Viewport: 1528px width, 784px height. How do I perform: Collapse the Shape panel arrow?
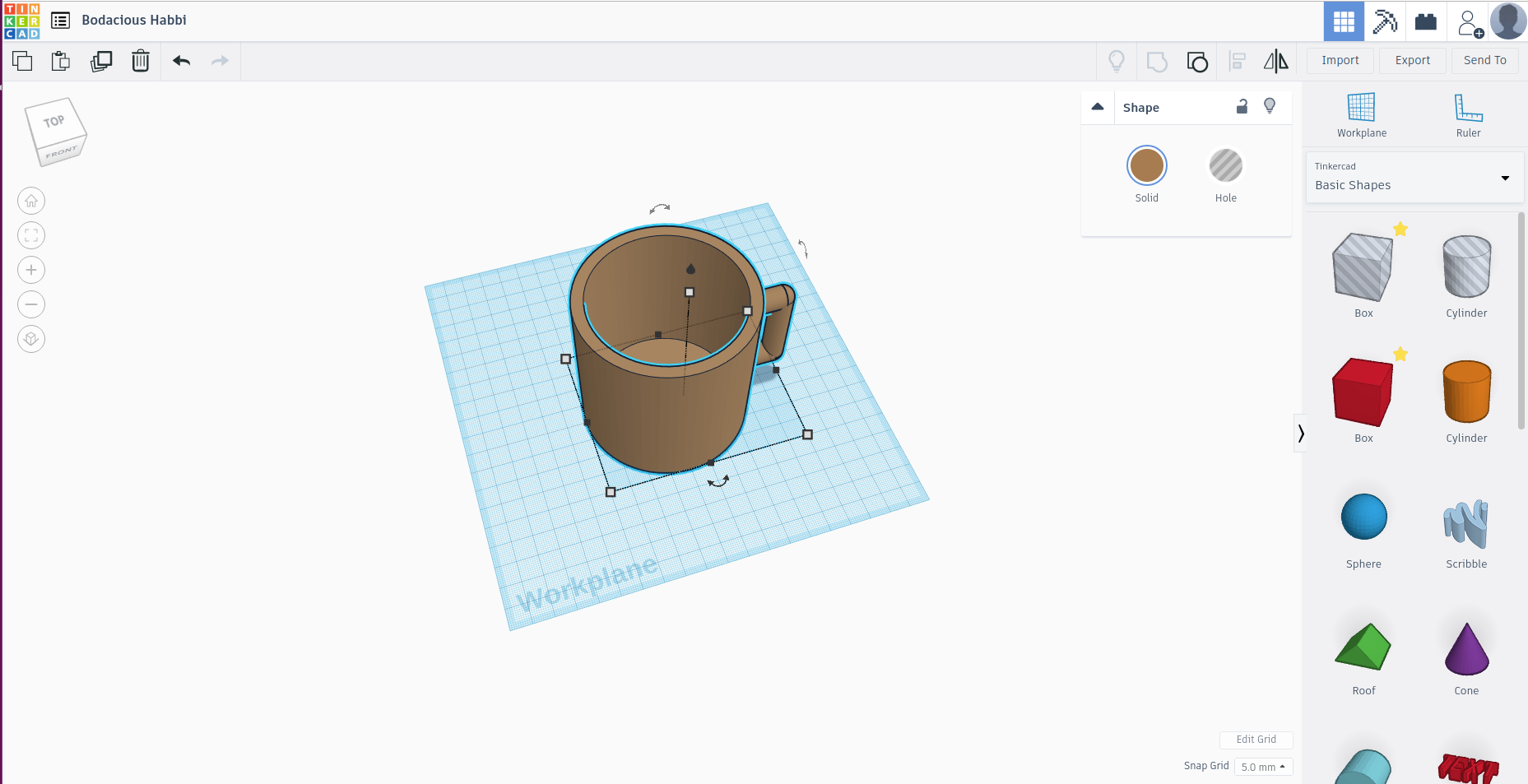(1098, 107)
